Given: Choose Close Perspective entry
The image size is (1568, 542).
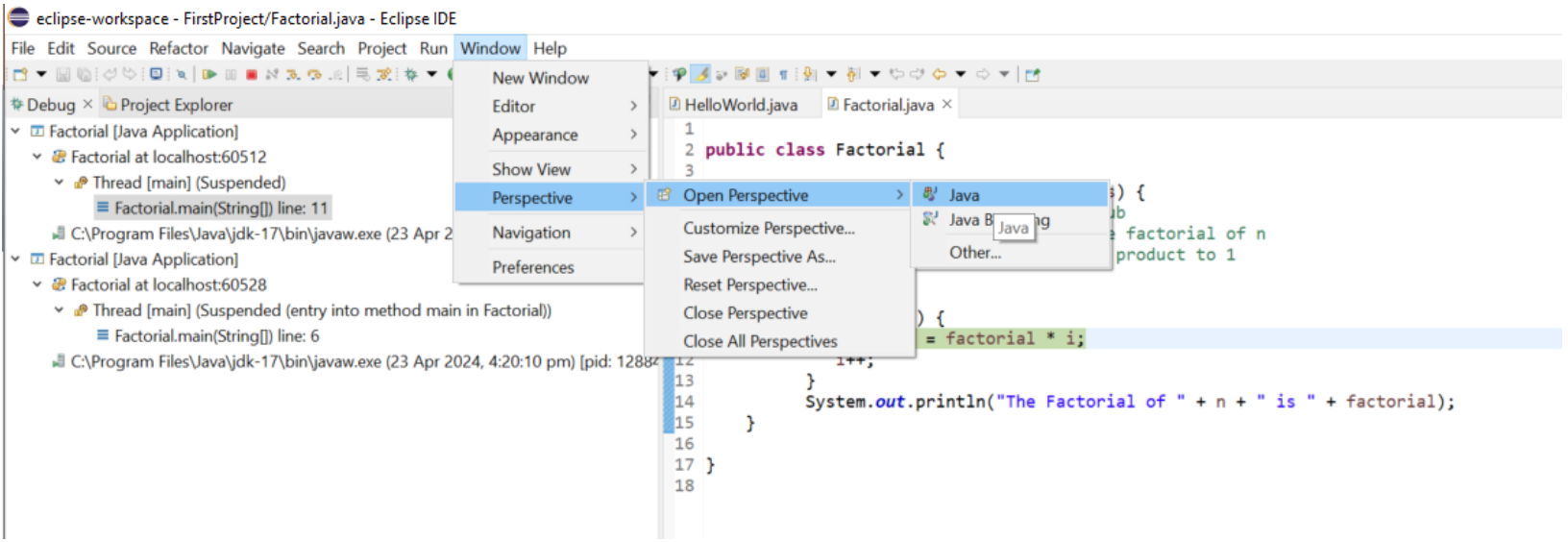Looking at the screenshot, I should click(x=778, y=313).
